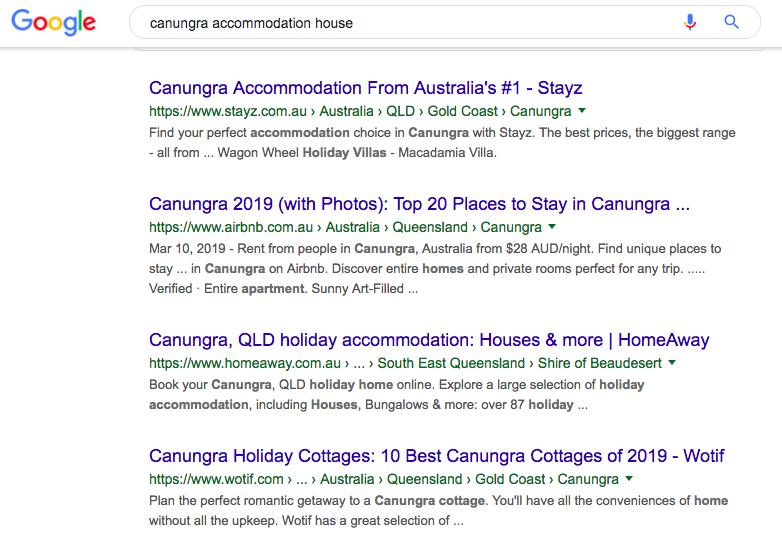Click the green airbnb.com.au URL breadcrumb
Screen dimensions: 782x549
tap(345, 228)
